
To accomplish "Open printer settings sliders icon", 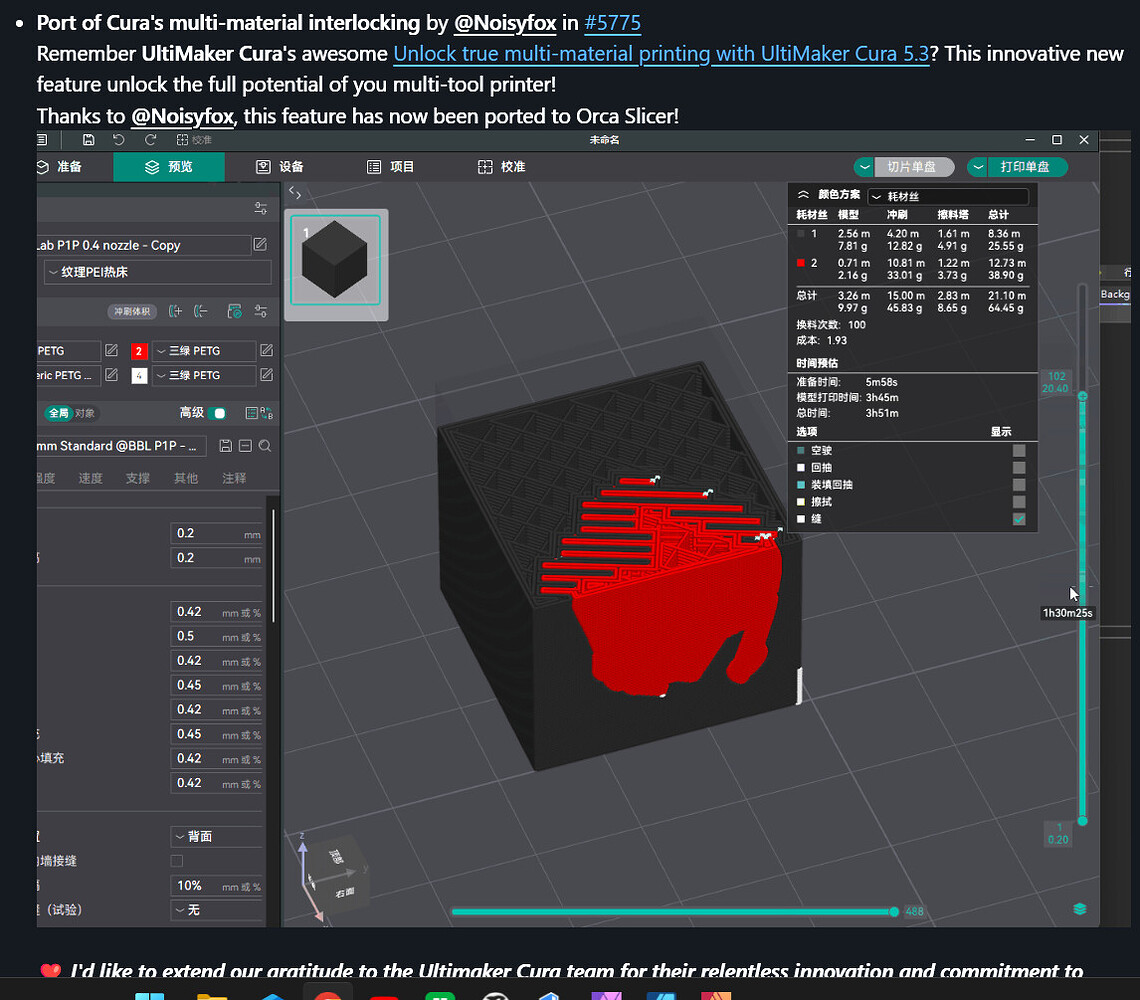I will click(x=260, y=209).
